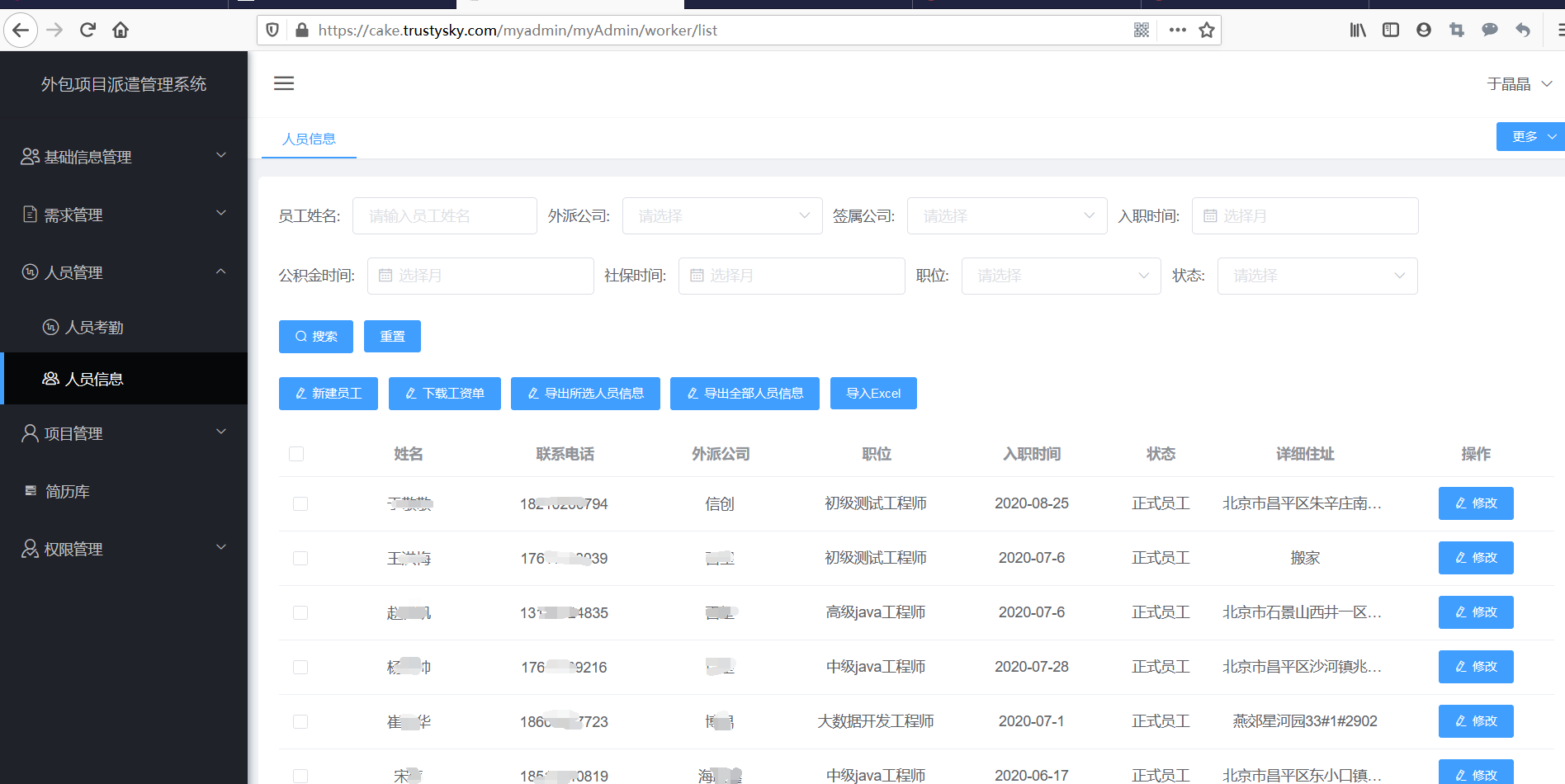This screenshot has width=1565, height=784.
Task: Open tracking protection shield icon
Action: [x=272, y=31]
